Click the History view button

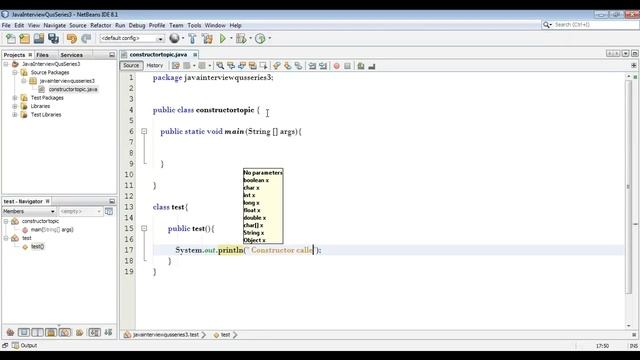pyautogui.click(x=155, y=65)
